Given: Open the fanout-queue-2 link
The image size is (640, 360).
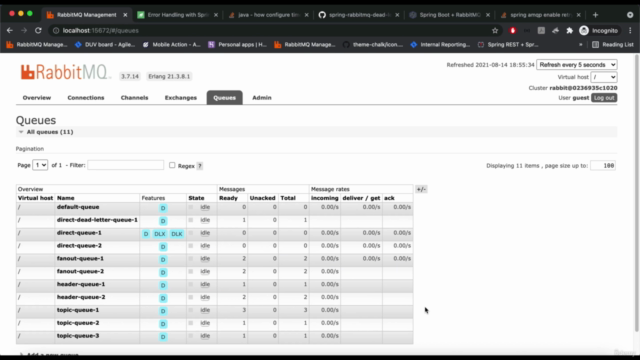Looking at the screenshot, I should point(80,271).
